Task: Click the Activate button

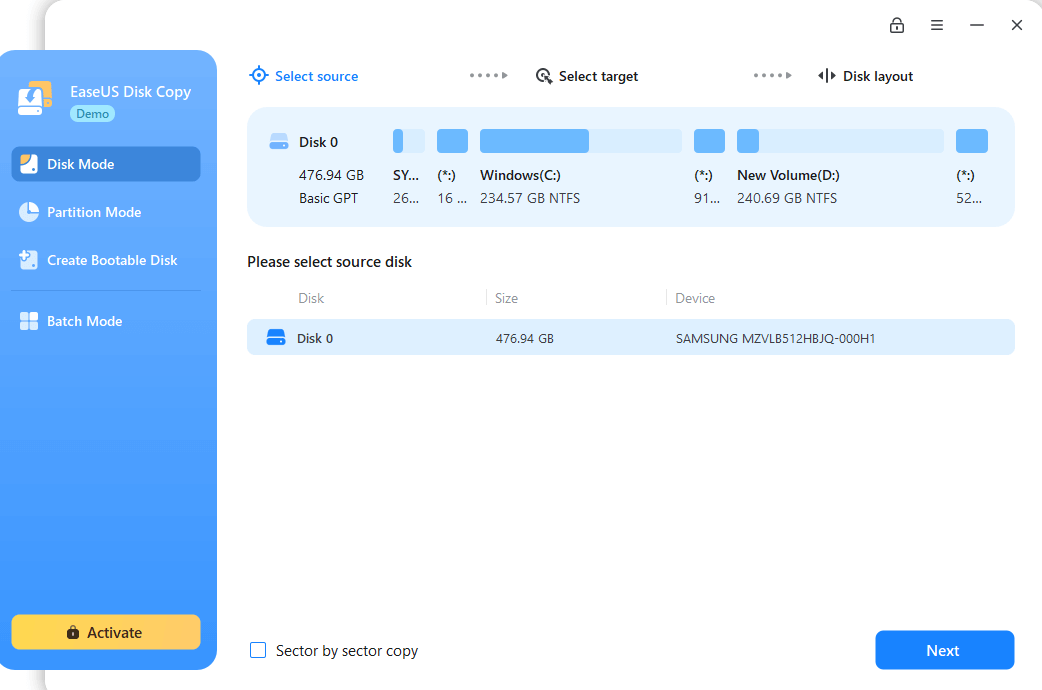Action: click(105, 632)
